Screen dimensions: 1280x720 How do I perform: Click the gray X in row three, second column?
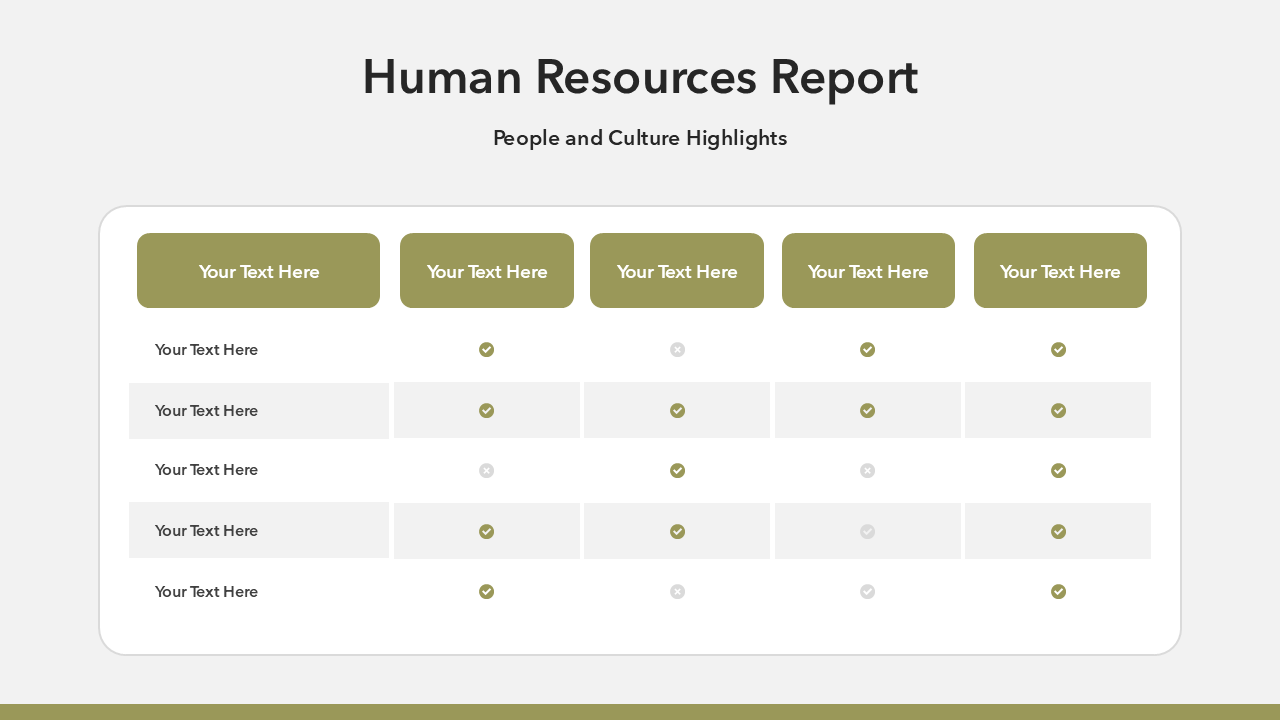point(486,470)
